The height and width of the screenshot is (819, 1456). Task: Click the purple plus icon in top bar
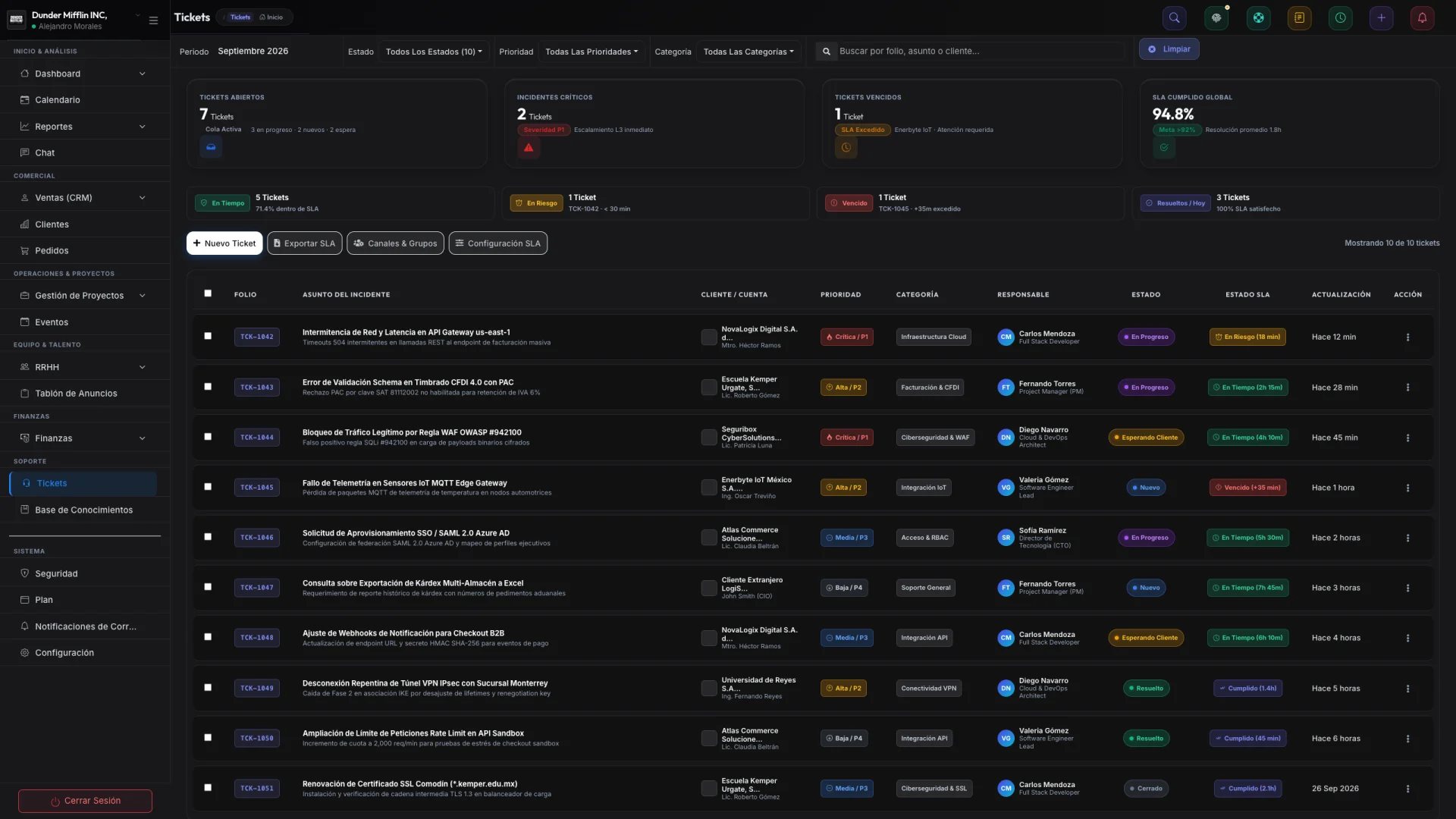coord(1382,18)
